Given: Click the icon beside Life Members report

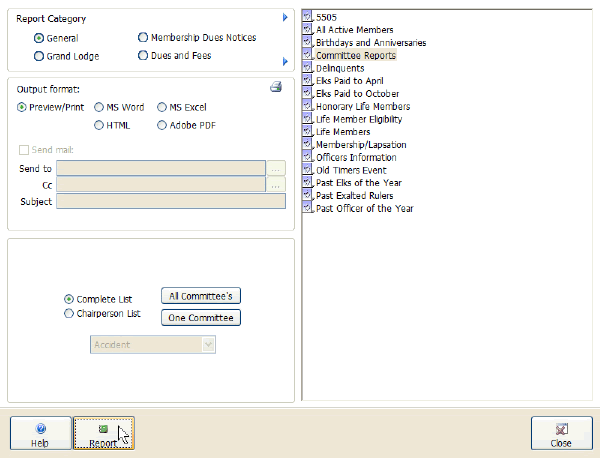Looking at the screenshot, I should (307, 132).
